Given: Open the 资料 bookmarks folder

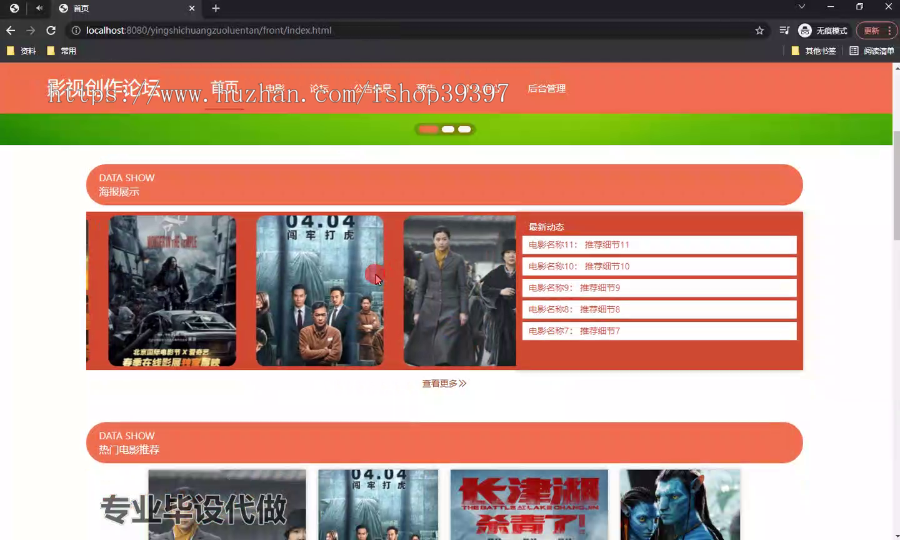Looking at the screenshot, I should (x=21, y=51).
